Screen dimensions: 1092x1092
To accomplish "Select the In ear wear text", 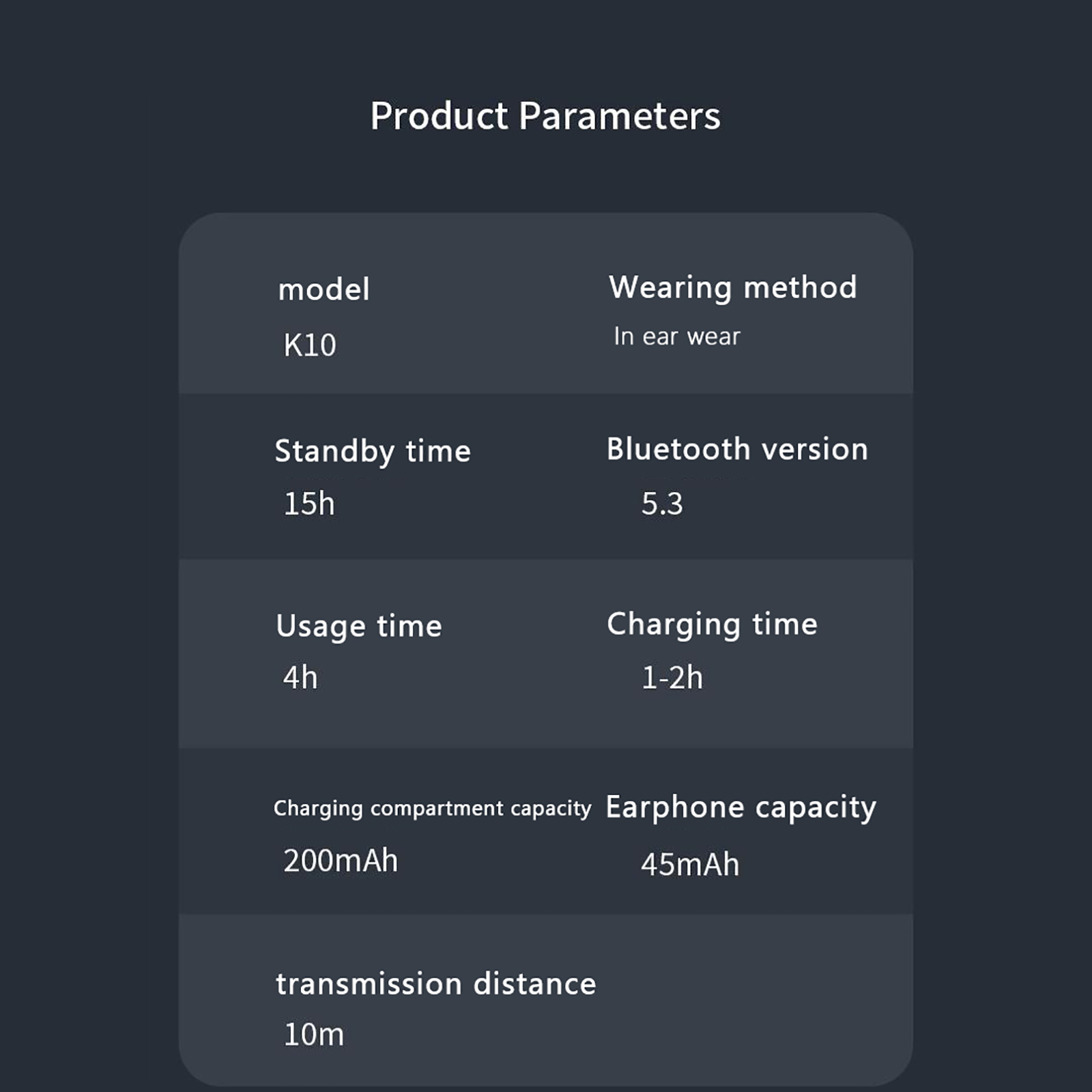I will pyautogui.click(x=676, y=336).
